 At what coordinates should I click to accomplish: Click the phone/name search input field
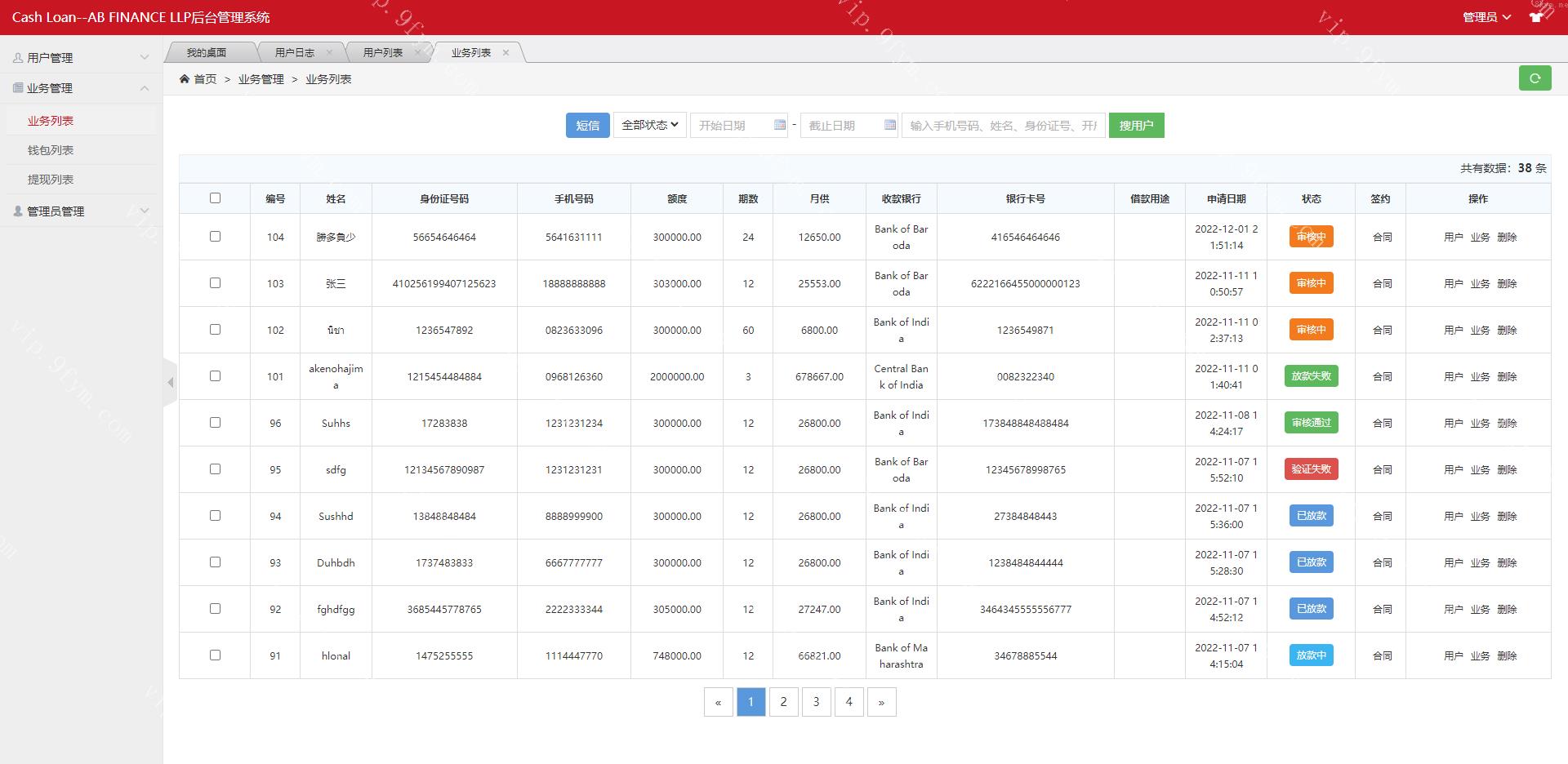1003,126
